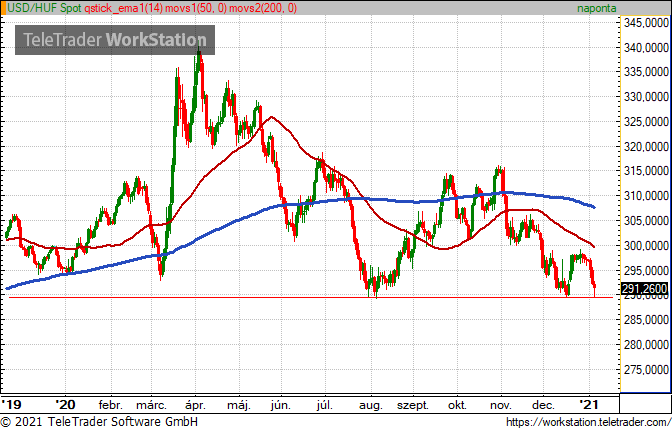Screen dimensions: 672x431
Task: Click the '21 year label on time axis
Action: [x=588, y=404]
